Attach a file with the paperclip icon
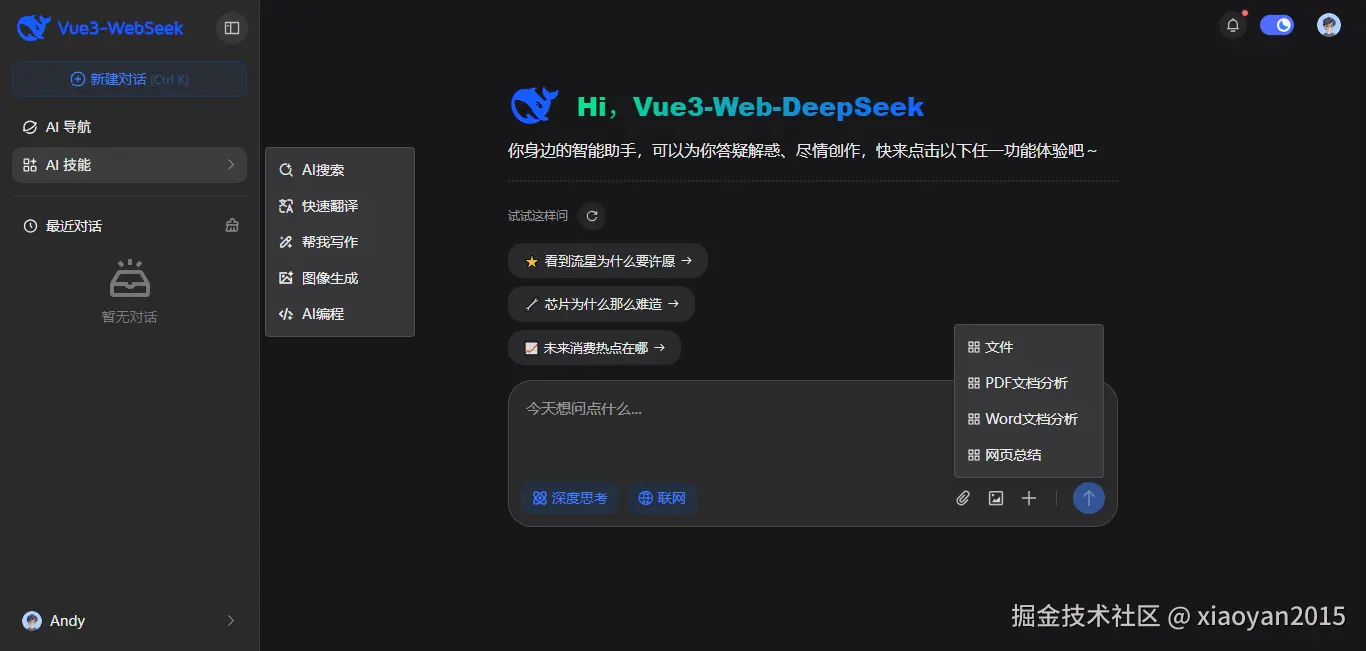1366x651 pixels. [962, 497]
